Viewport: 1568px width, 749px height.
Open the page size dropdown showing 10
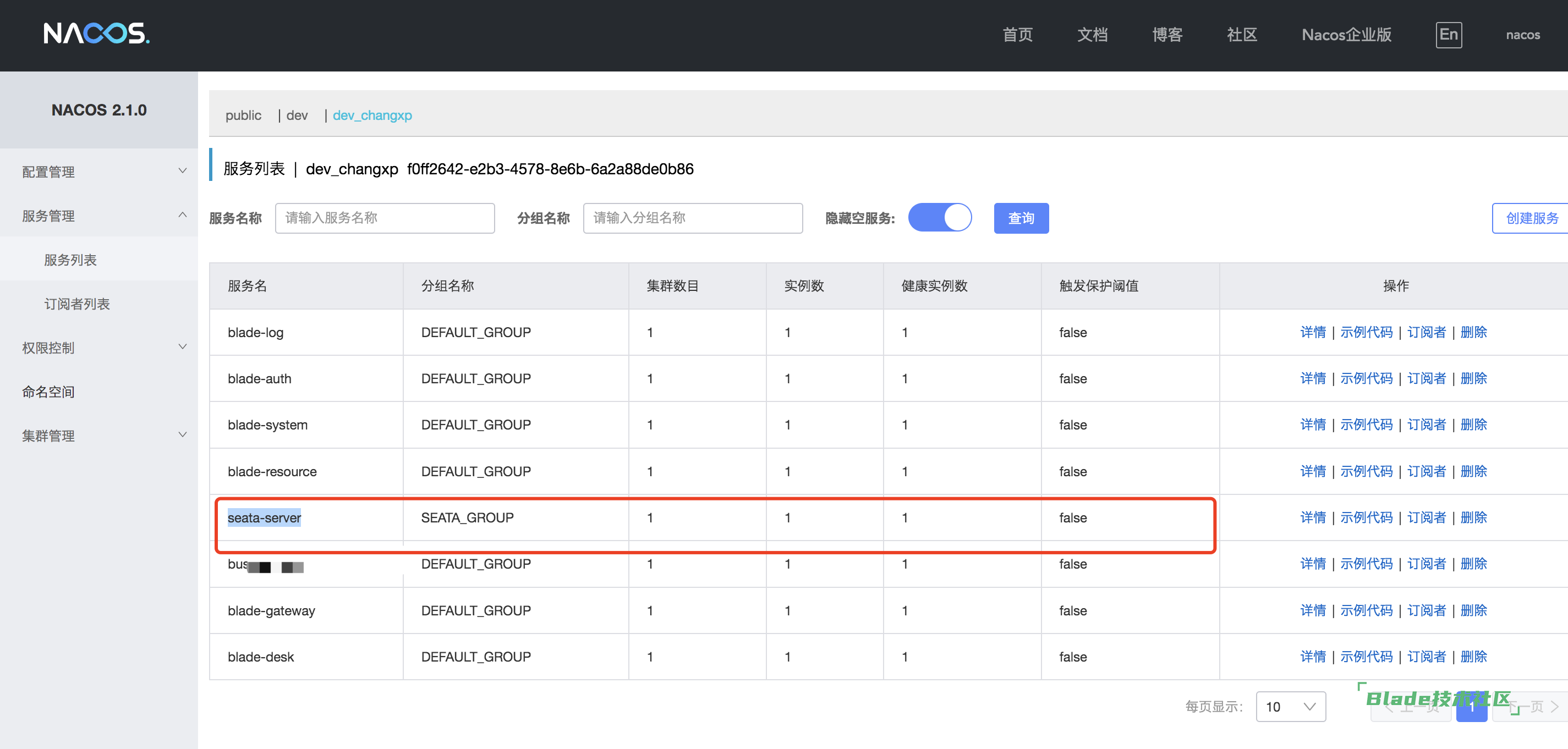click(x=1290, y=706)
